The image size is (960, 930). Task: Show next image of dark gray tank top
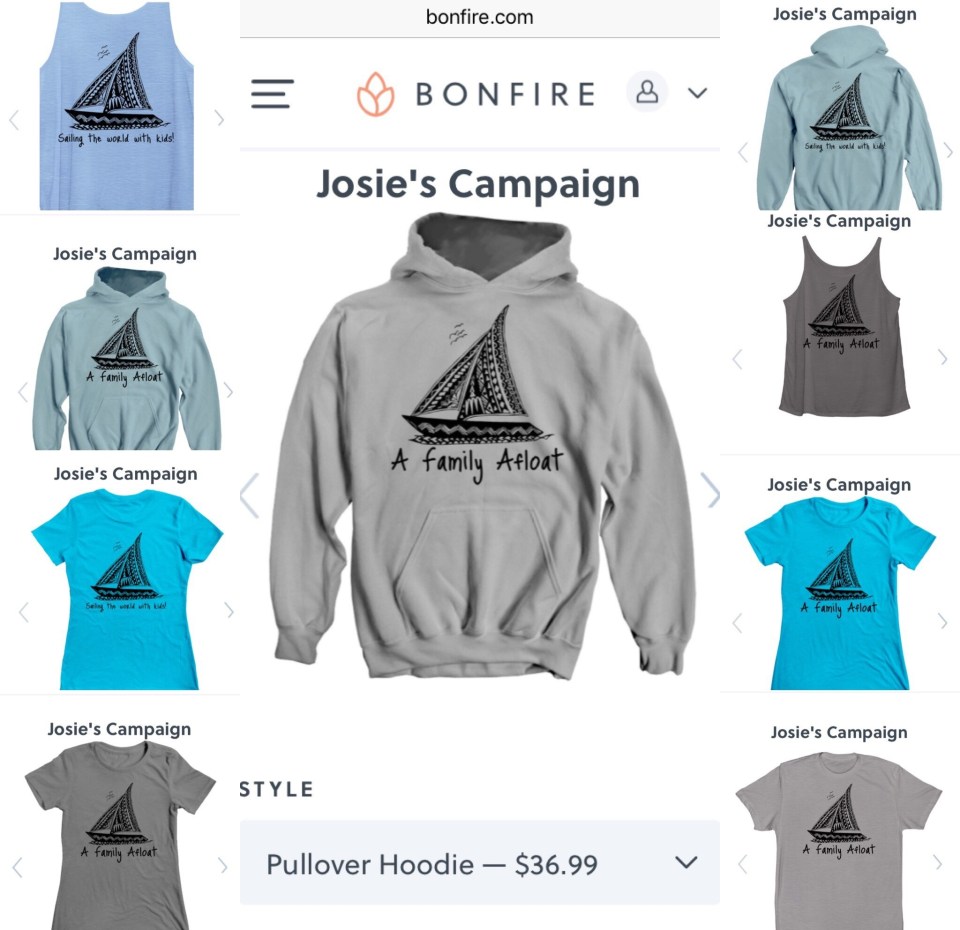pyautogui.click(x=943, y=356)
